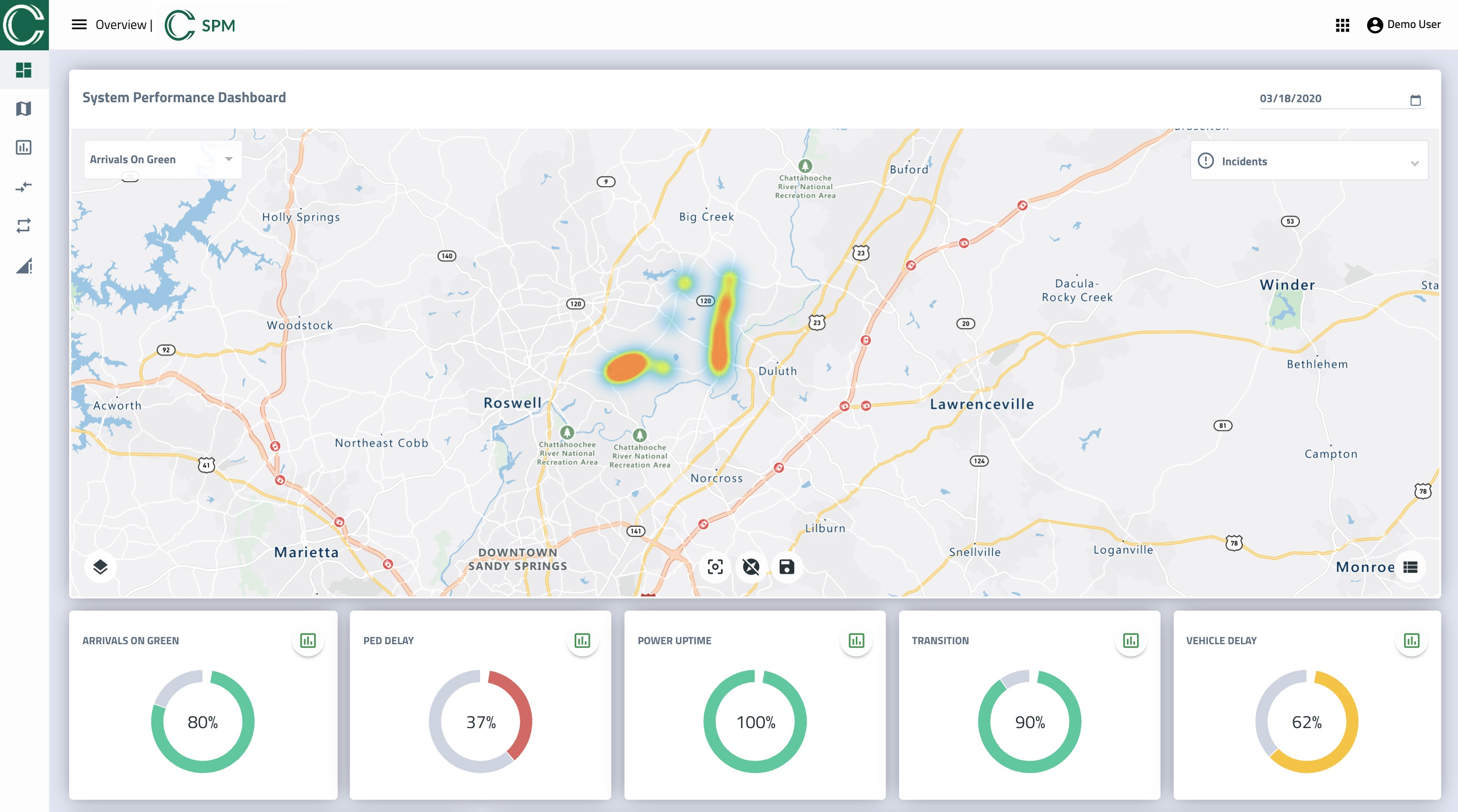The image size is (1458, 812).
Task: Click the repeat loop icon in the sidebar
Action: (x=24, y=226)
